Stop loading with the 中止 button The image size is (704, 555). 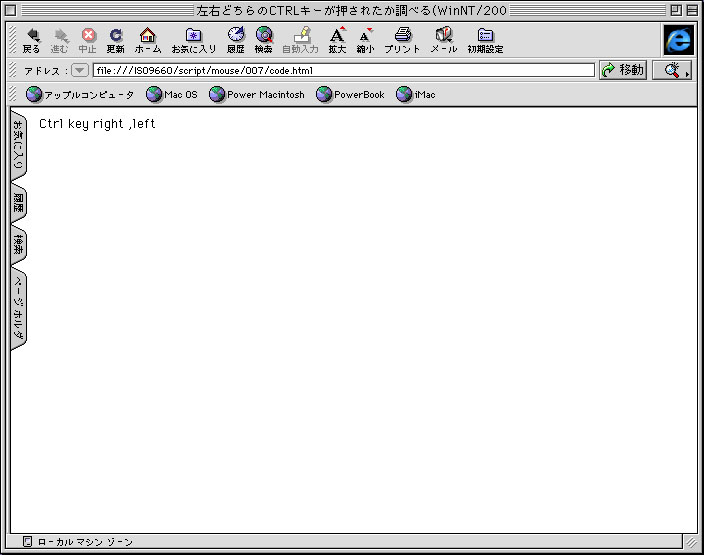(88, 40)
